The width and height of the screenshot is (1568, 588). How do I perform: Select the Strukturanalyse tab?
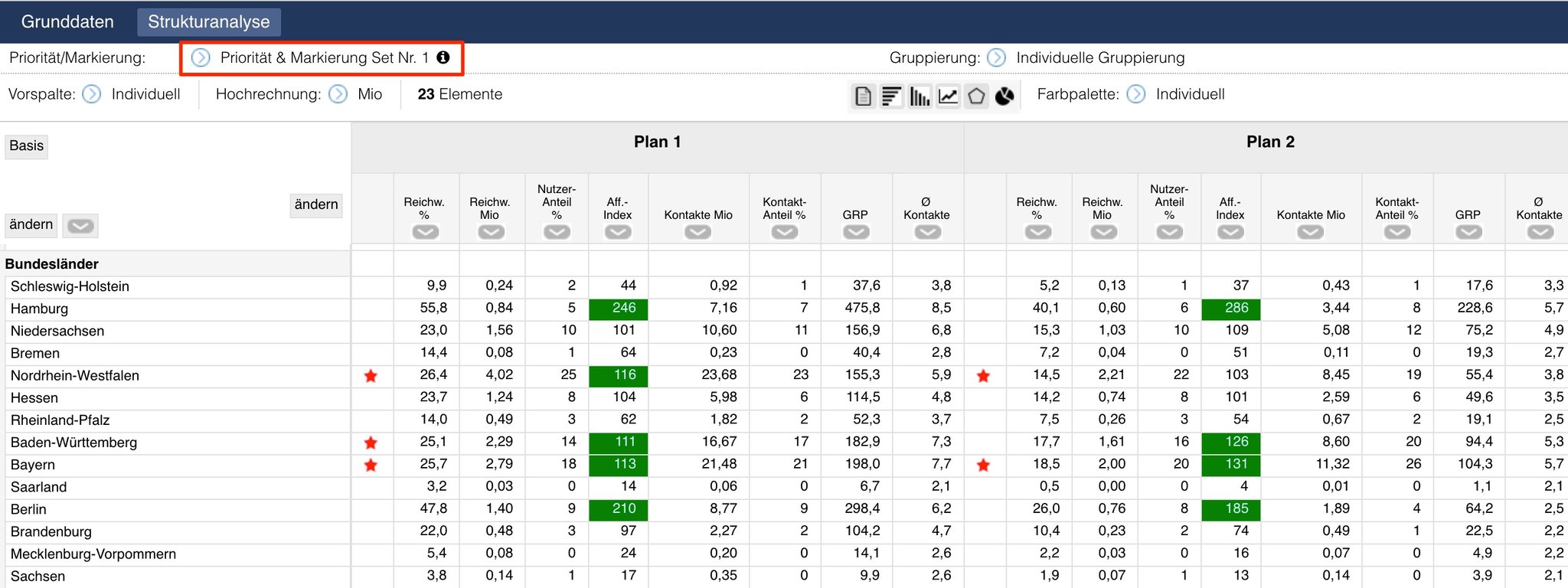(209, 21)
